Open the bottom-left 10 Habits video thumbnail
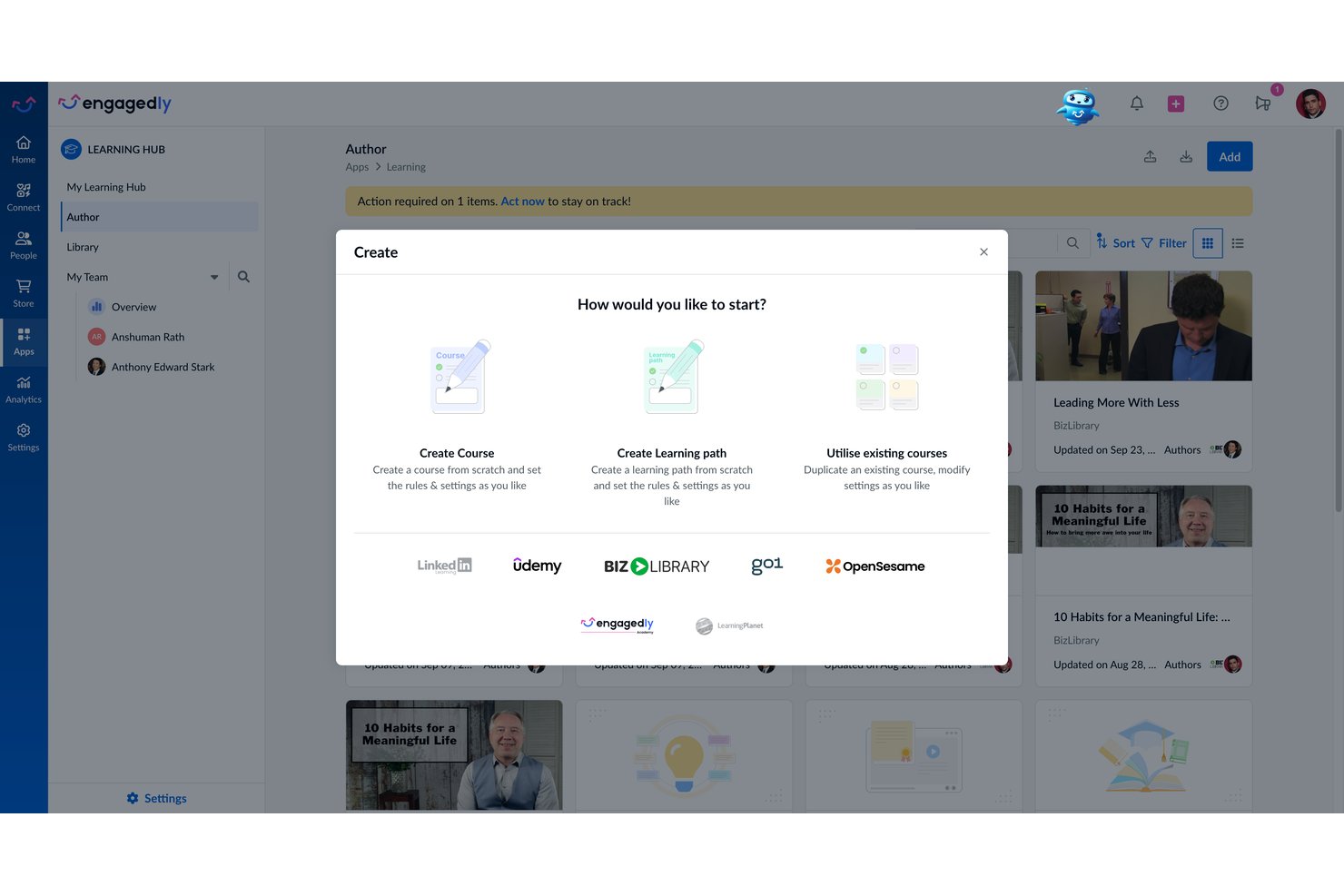Viewport: 1344px width, 896px height. coord(454,754)
